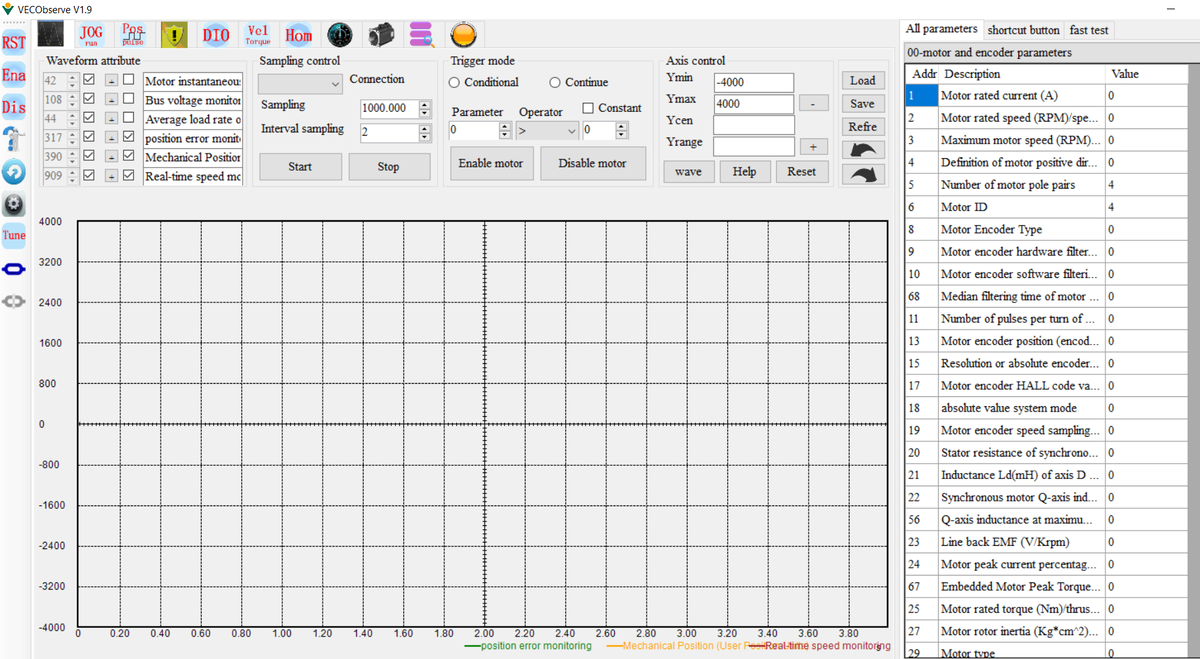
Task: Click the spinner for channel address 42
Action: pos(73,81)
